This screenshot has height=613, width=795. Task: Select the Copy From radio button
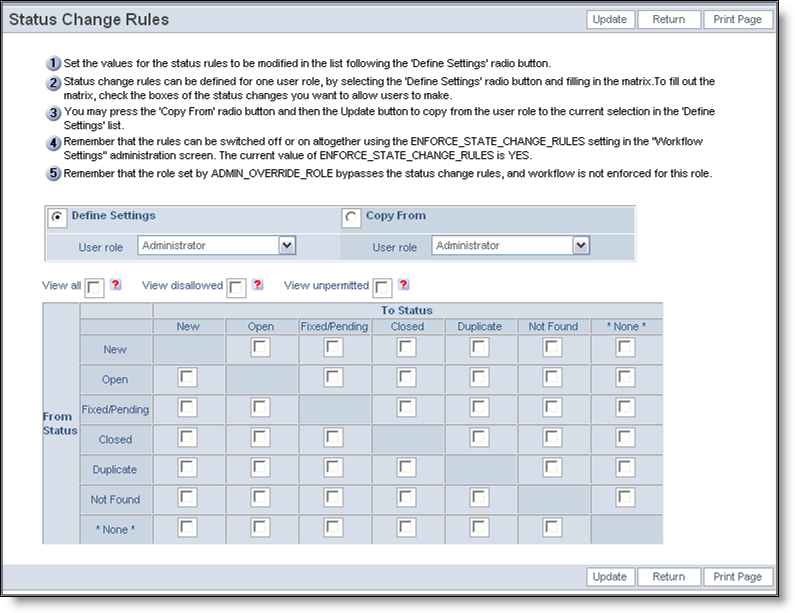pos(351,217)
